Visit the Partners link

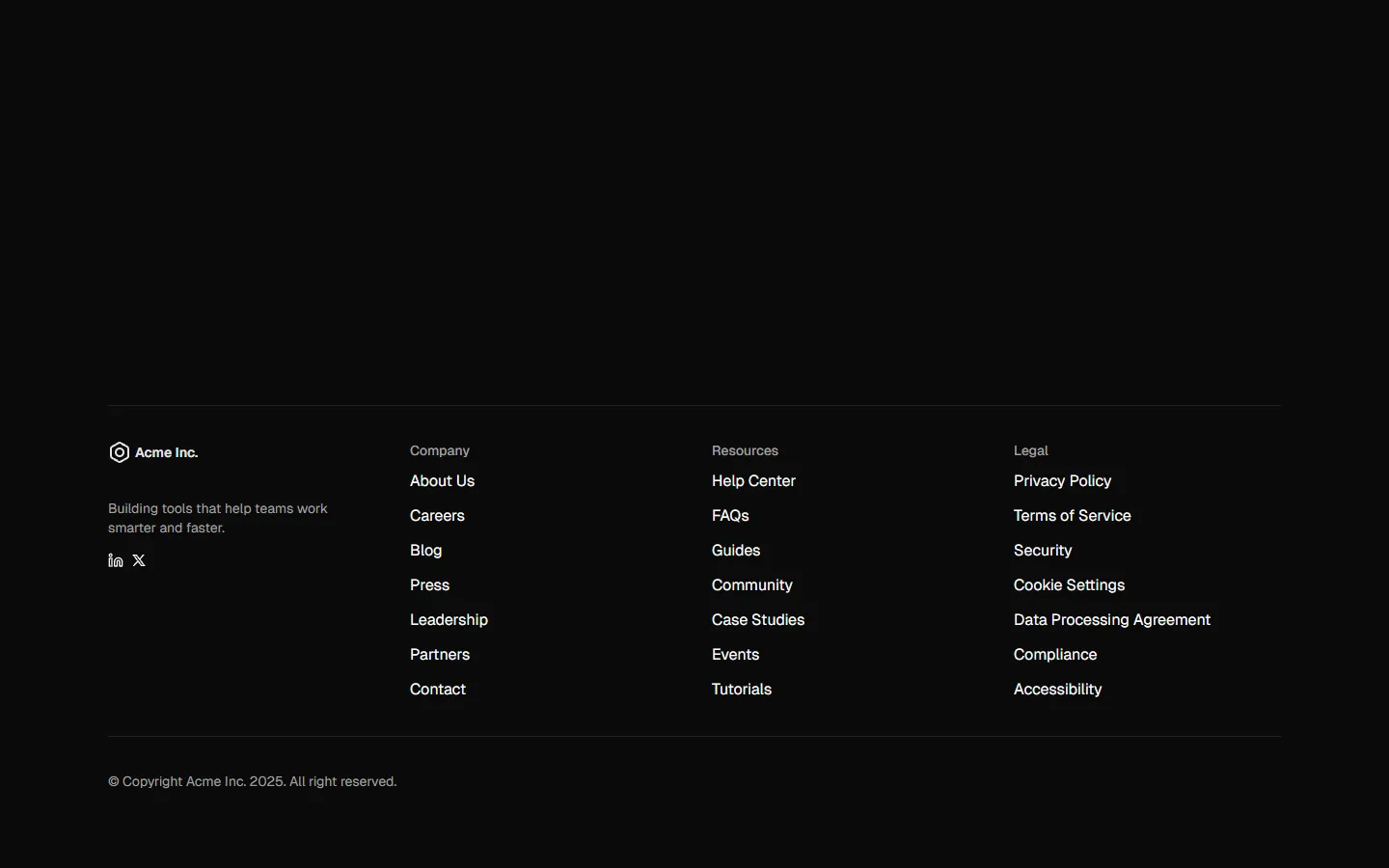[x=440, y=654]
